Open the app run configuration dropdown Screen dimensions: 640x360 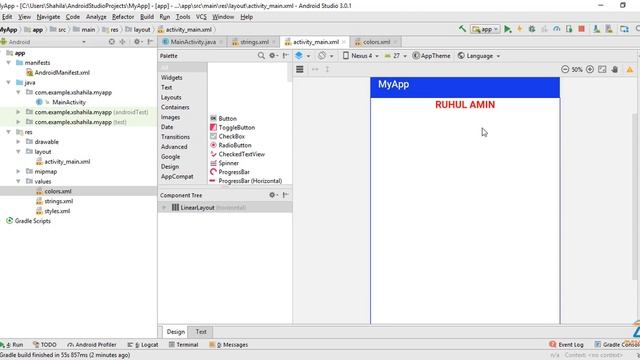(x=485, y=29)
